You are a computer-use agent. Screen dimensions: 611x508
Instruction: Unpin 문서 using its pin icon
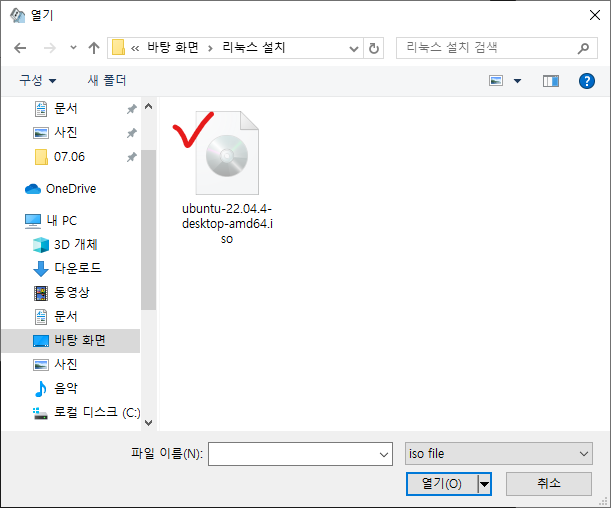132,109
